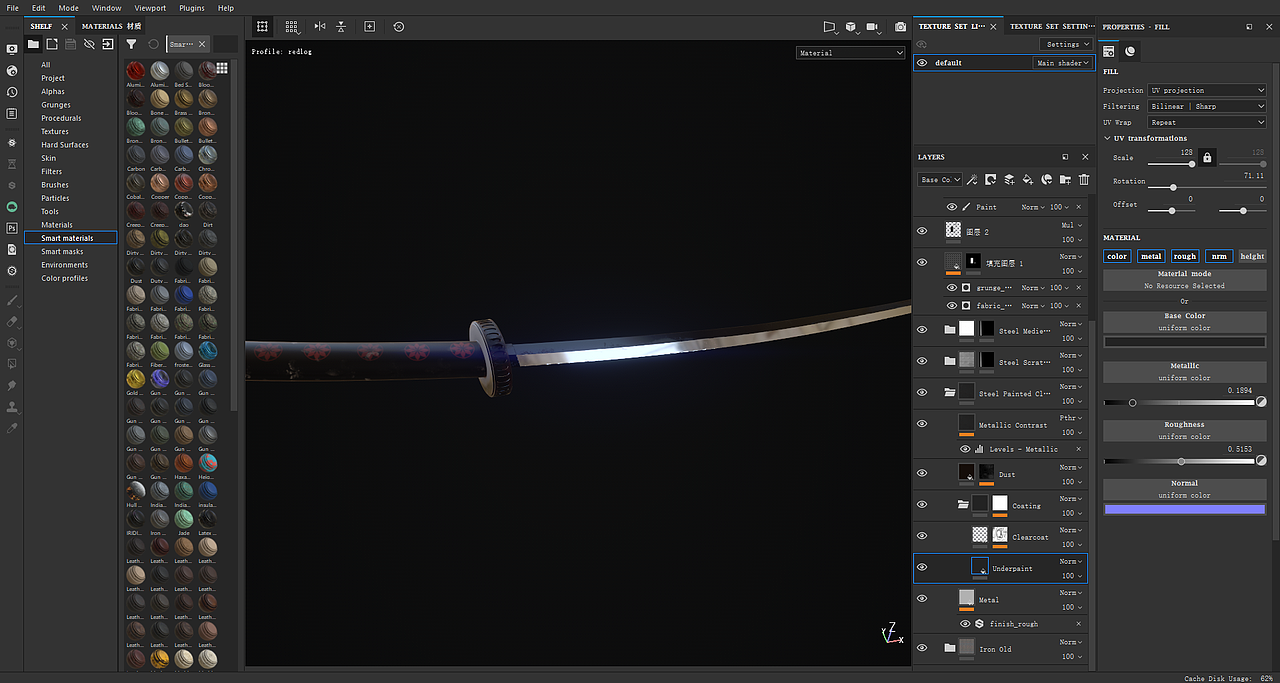The image size is (1280, 683).
Task: Select the Eraser tool
Action: coord(12,322)
